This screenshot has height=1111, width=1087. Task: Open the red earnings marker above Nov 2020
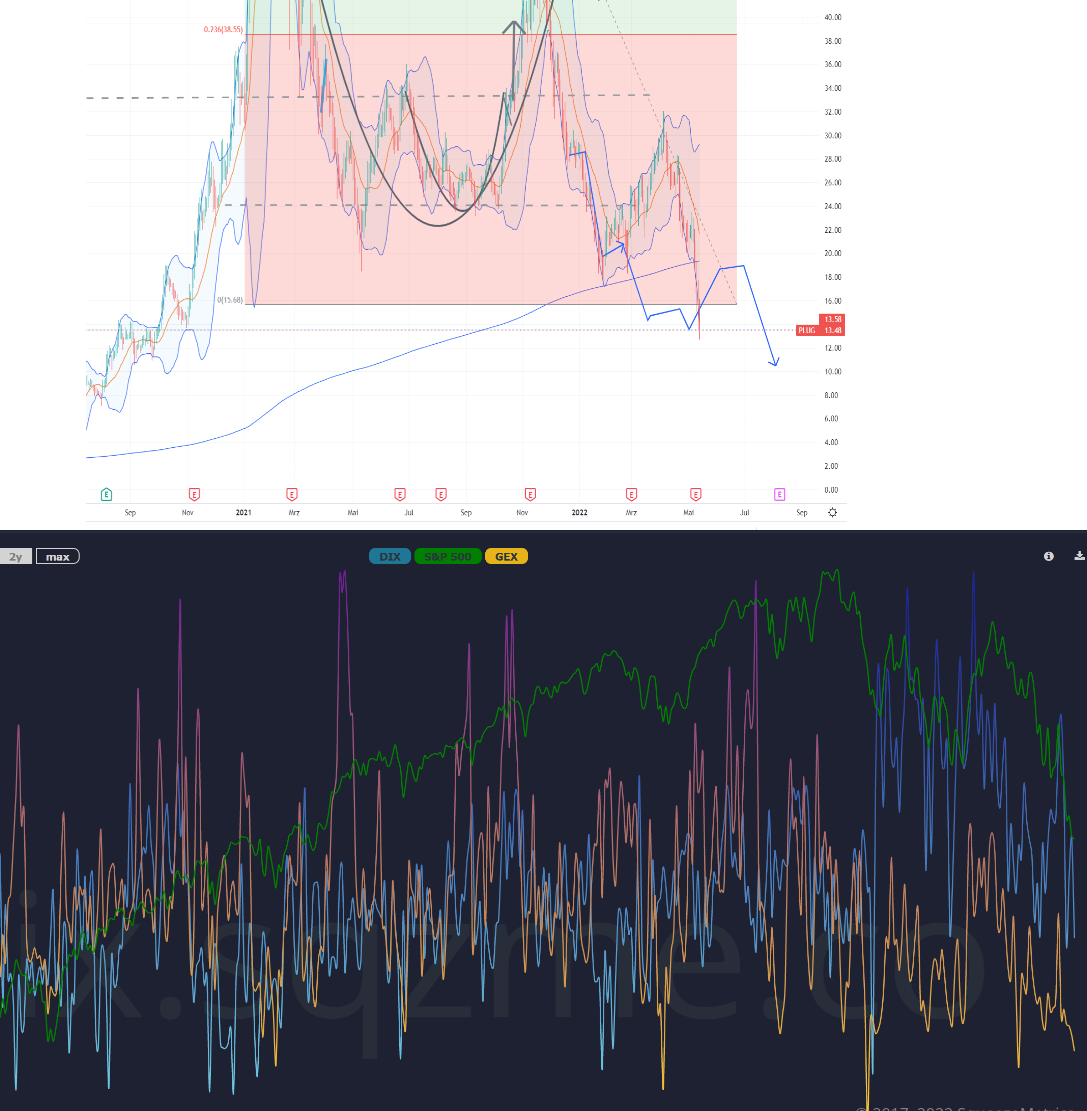(x=194, y=495)
